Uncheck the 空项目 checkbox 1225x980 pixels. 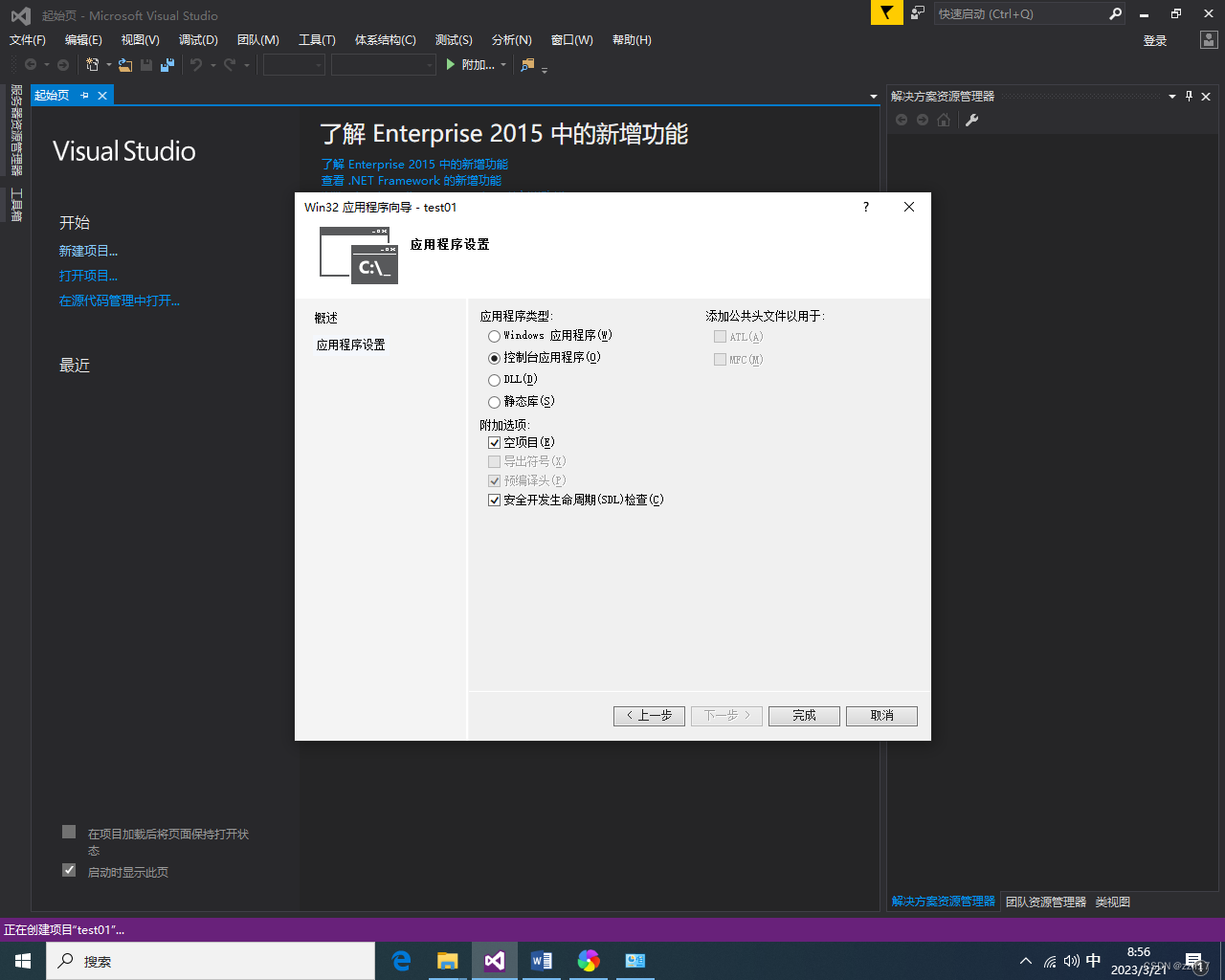494,442
